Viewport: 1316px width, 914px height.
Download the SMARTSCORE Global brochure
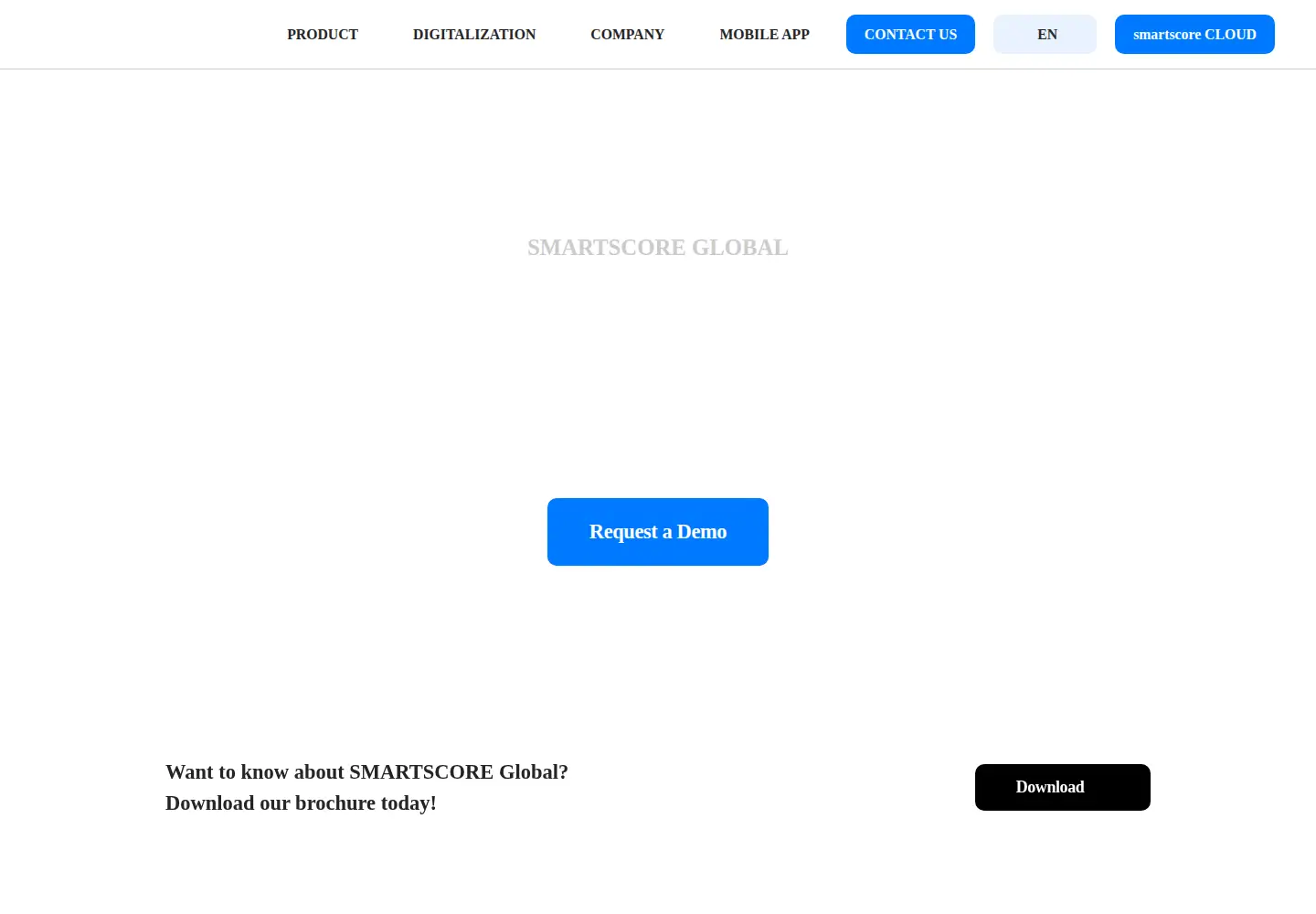click(1063, 787)
